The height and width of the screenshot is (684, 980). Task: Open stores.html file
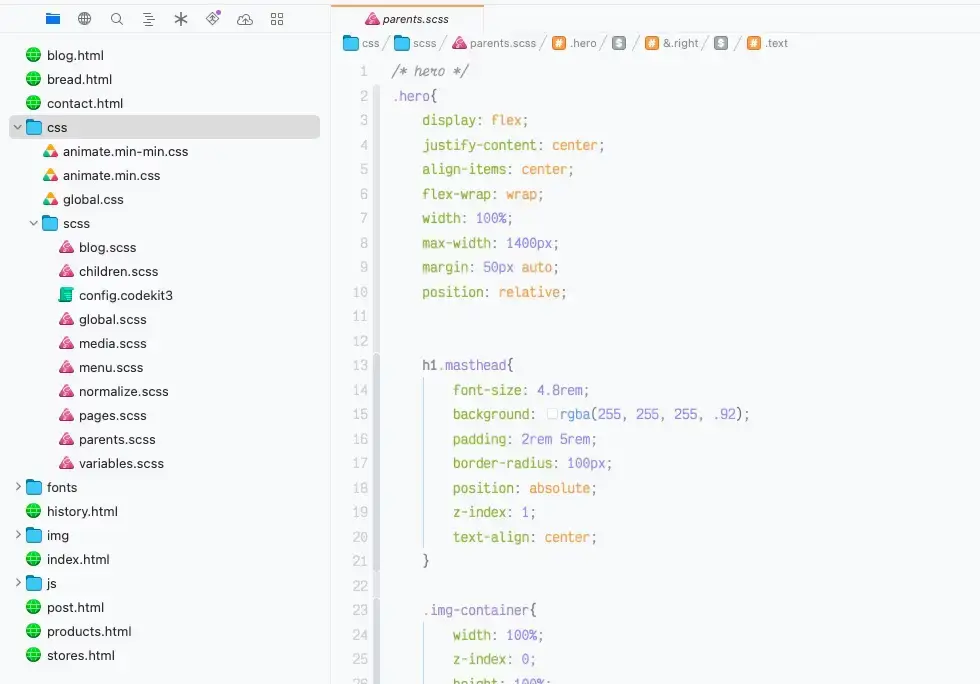point(81,655)
